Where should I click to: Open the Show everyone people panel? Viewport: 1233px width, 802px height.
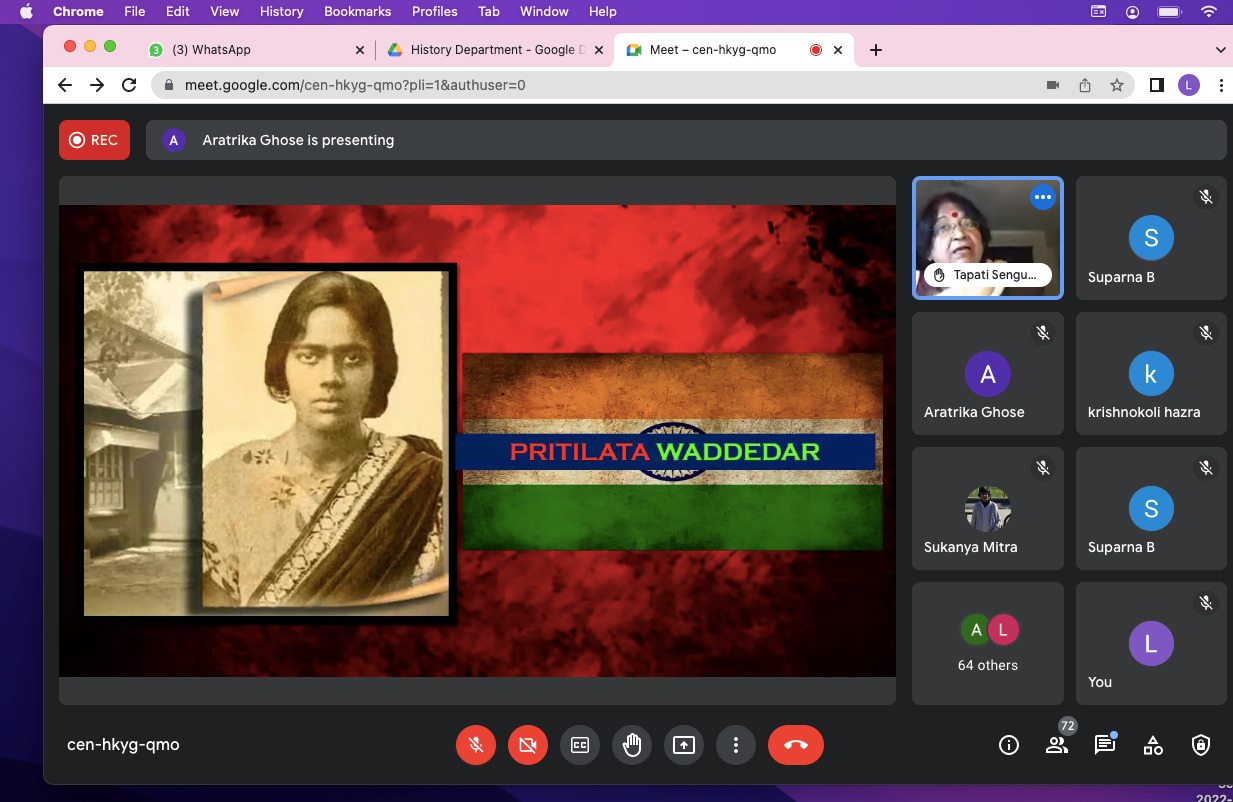click(x=1056, y=745)
